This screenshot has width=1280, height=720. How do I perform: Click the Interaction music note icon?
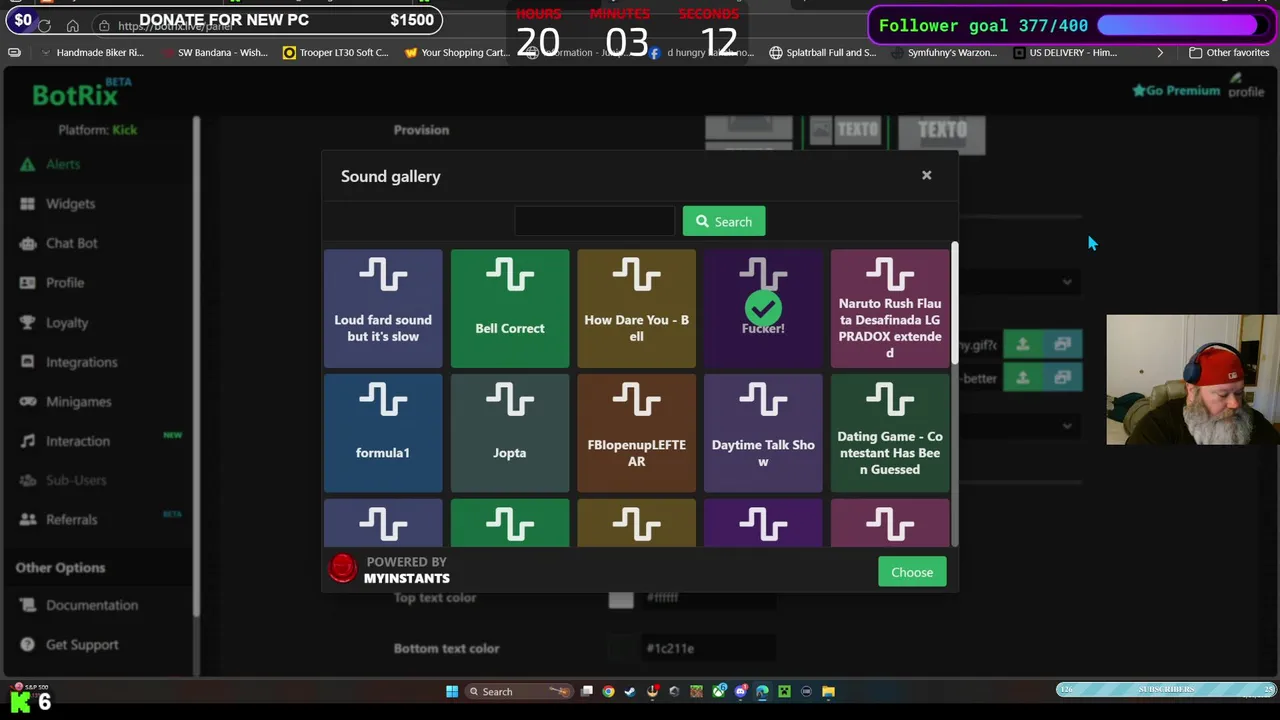point(27,441)
